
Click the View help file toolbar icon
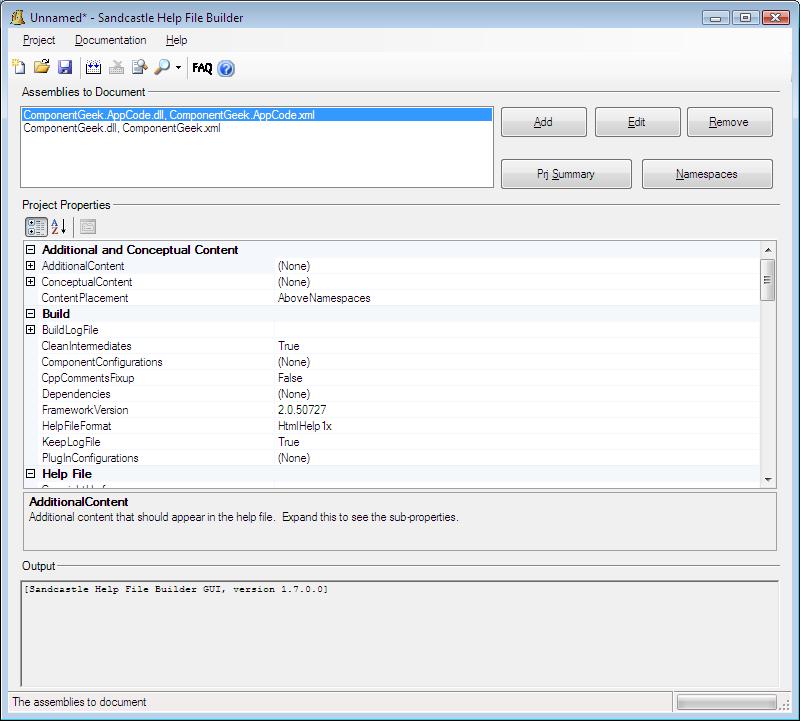click(139, 67)
